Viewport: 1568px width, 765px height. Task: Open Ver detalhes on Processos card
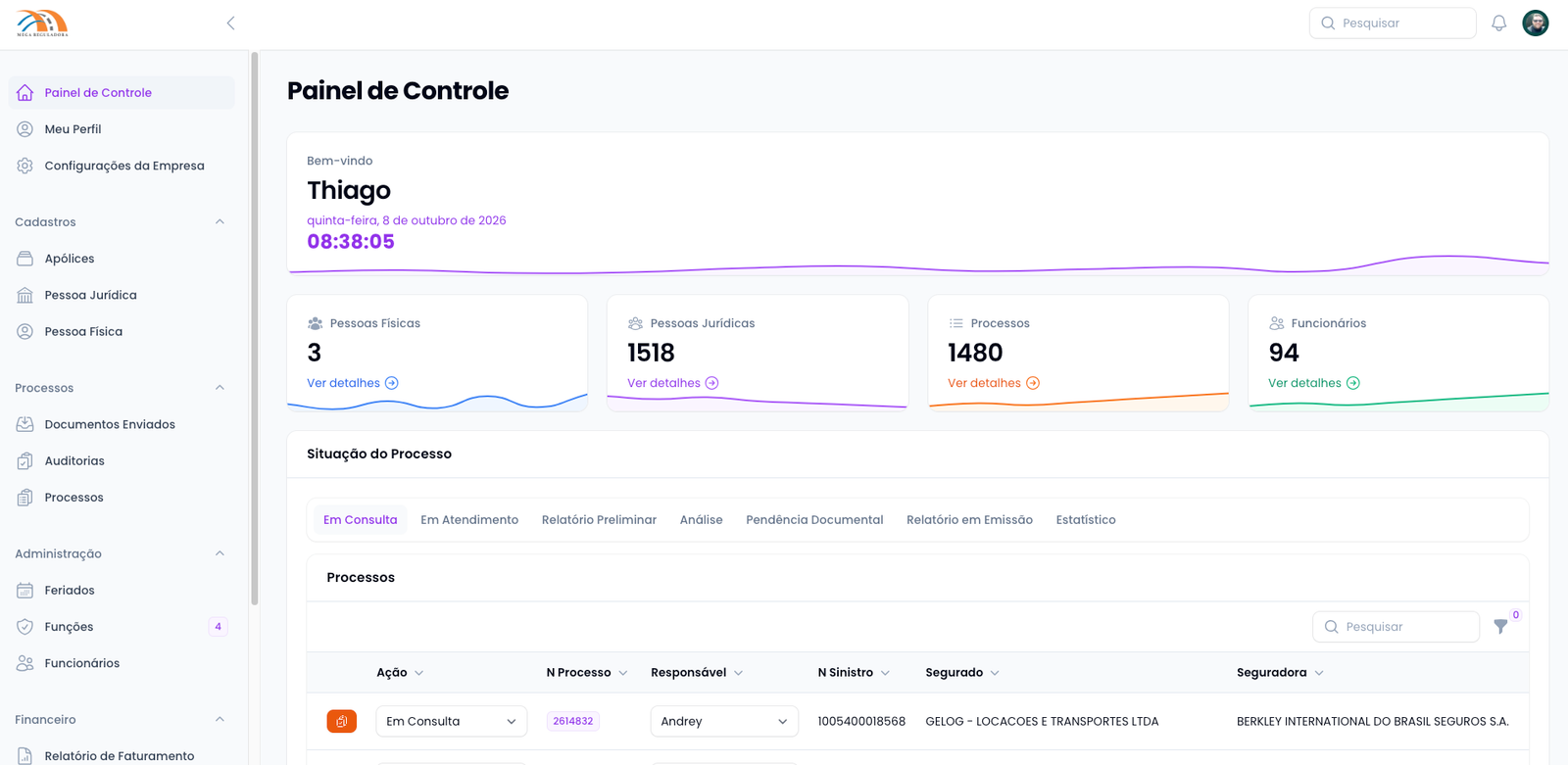994,383
